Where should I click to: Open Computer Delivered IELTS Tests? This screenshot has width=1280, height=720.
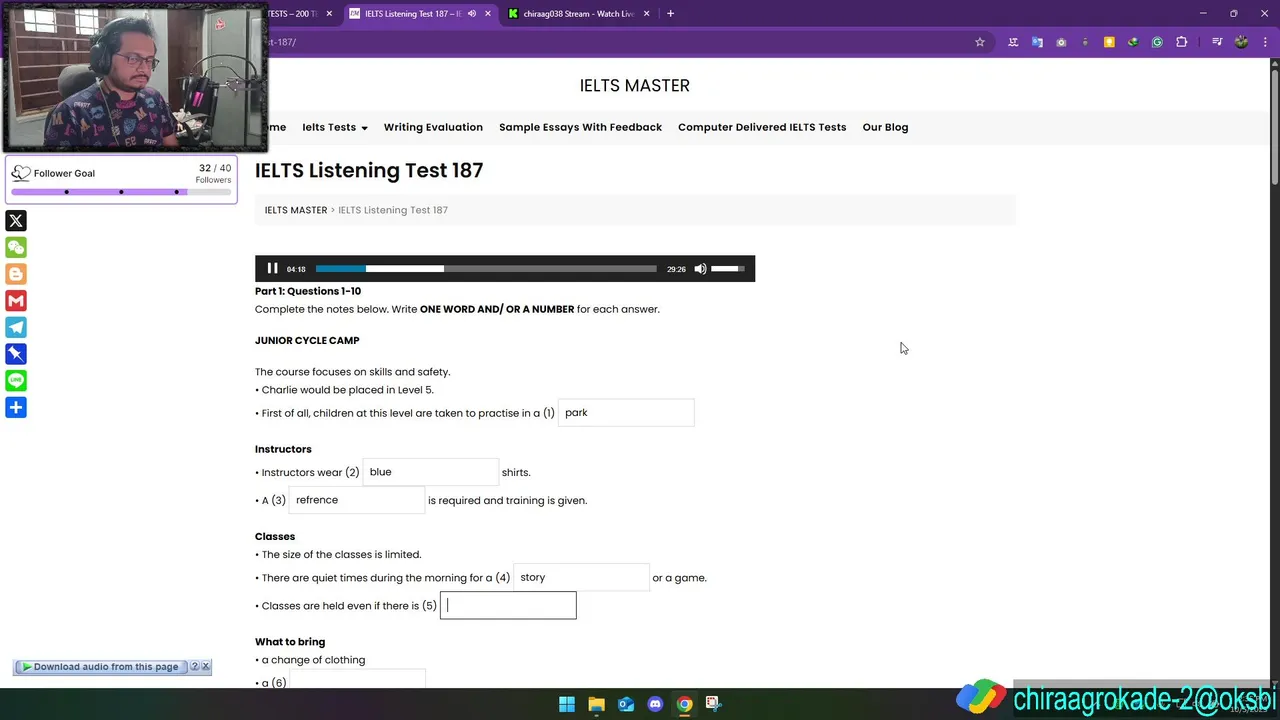click(762, 127)
